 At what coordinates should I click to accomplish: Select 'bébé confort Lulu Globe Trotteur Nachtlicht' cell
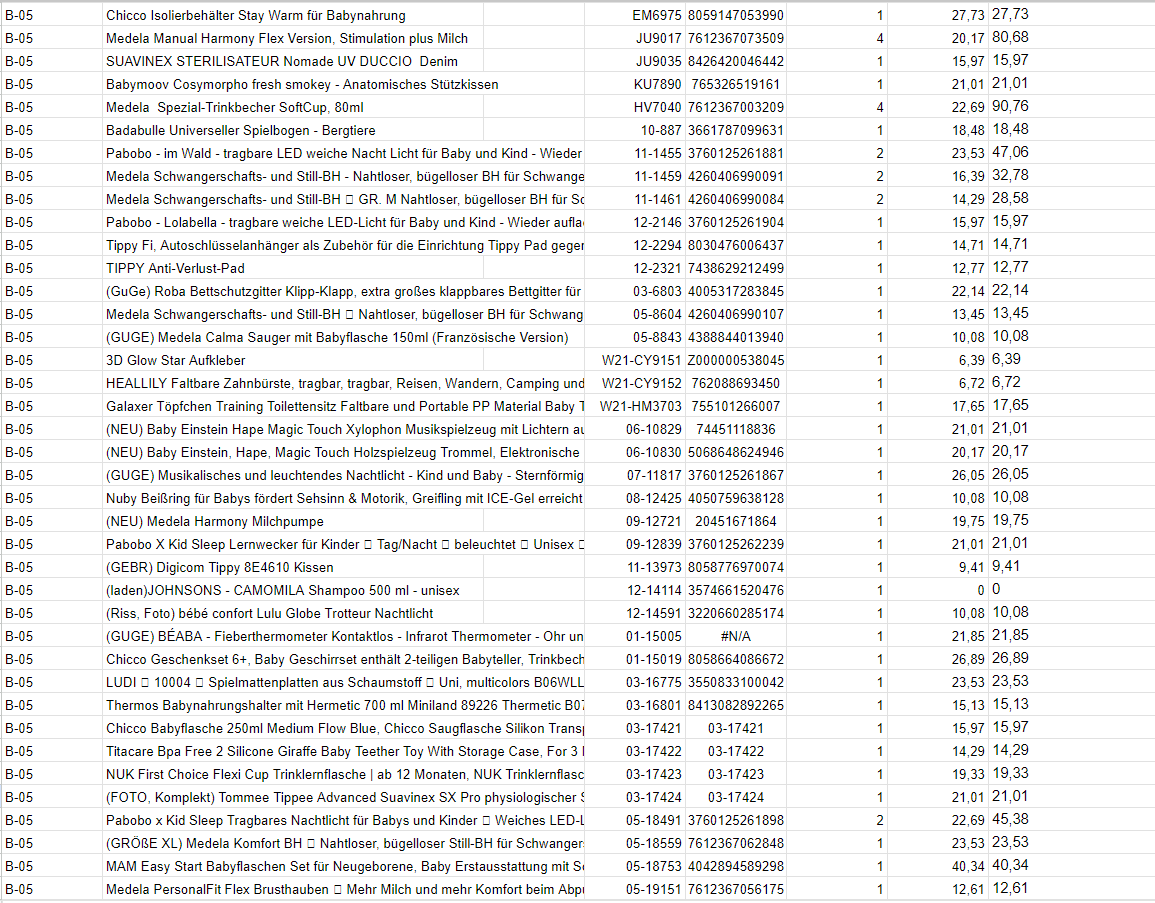click(x=293, y=613)
